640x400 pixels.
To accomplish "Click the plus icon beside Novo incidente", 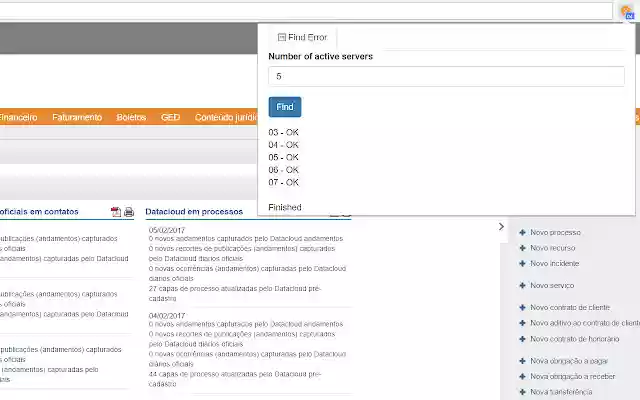I will [x=522, y=264].
